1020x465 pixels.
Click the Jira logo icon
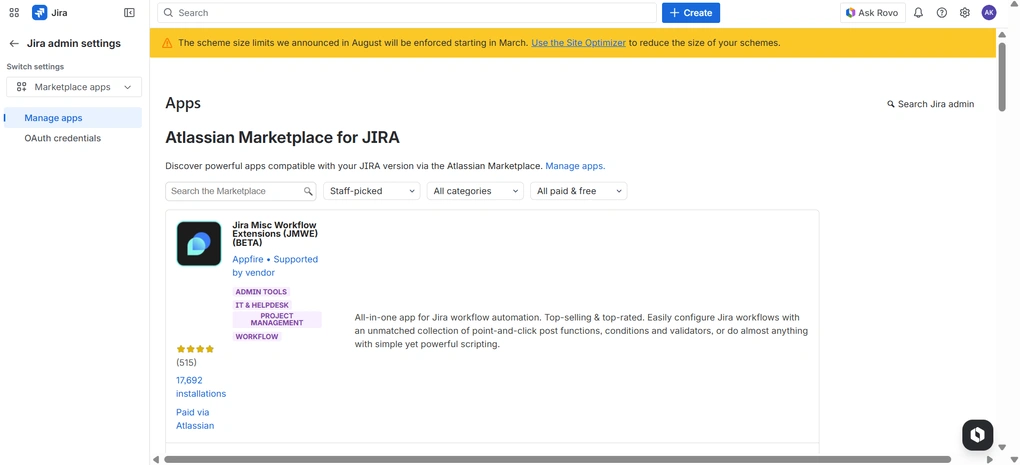tap(40, 12)
